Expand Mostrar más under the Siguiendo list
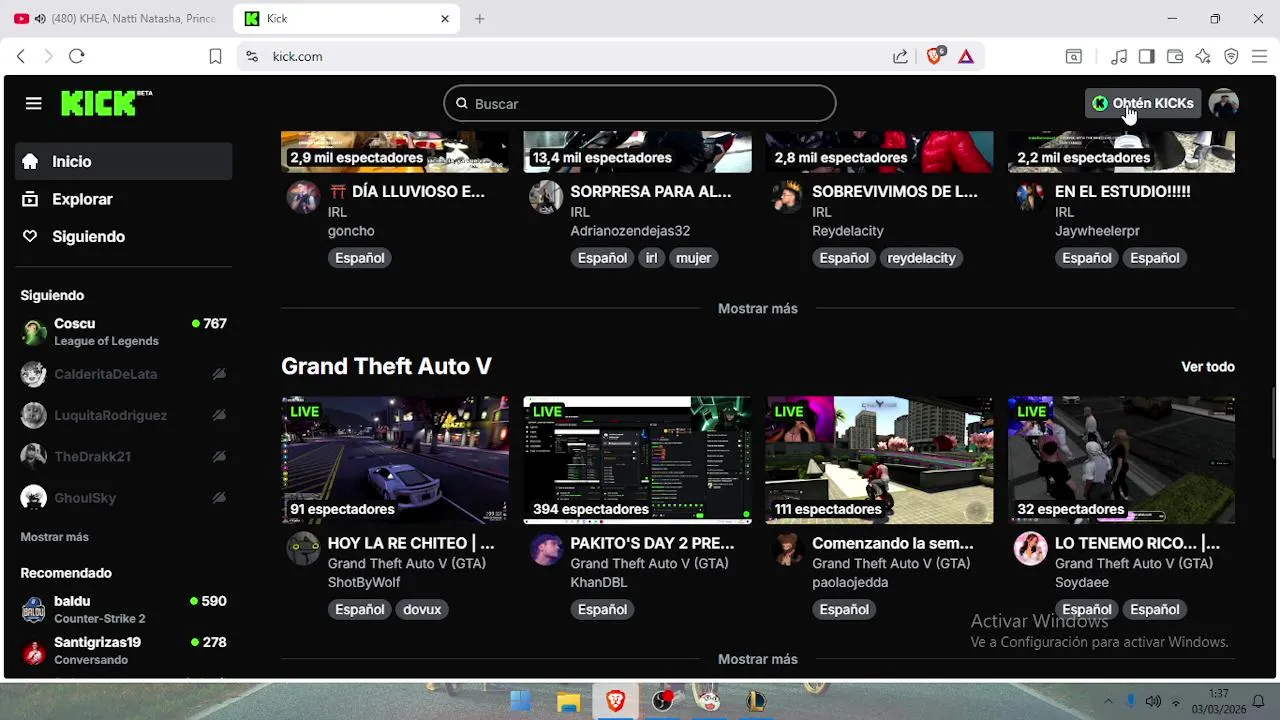 [x=55, y=537]
